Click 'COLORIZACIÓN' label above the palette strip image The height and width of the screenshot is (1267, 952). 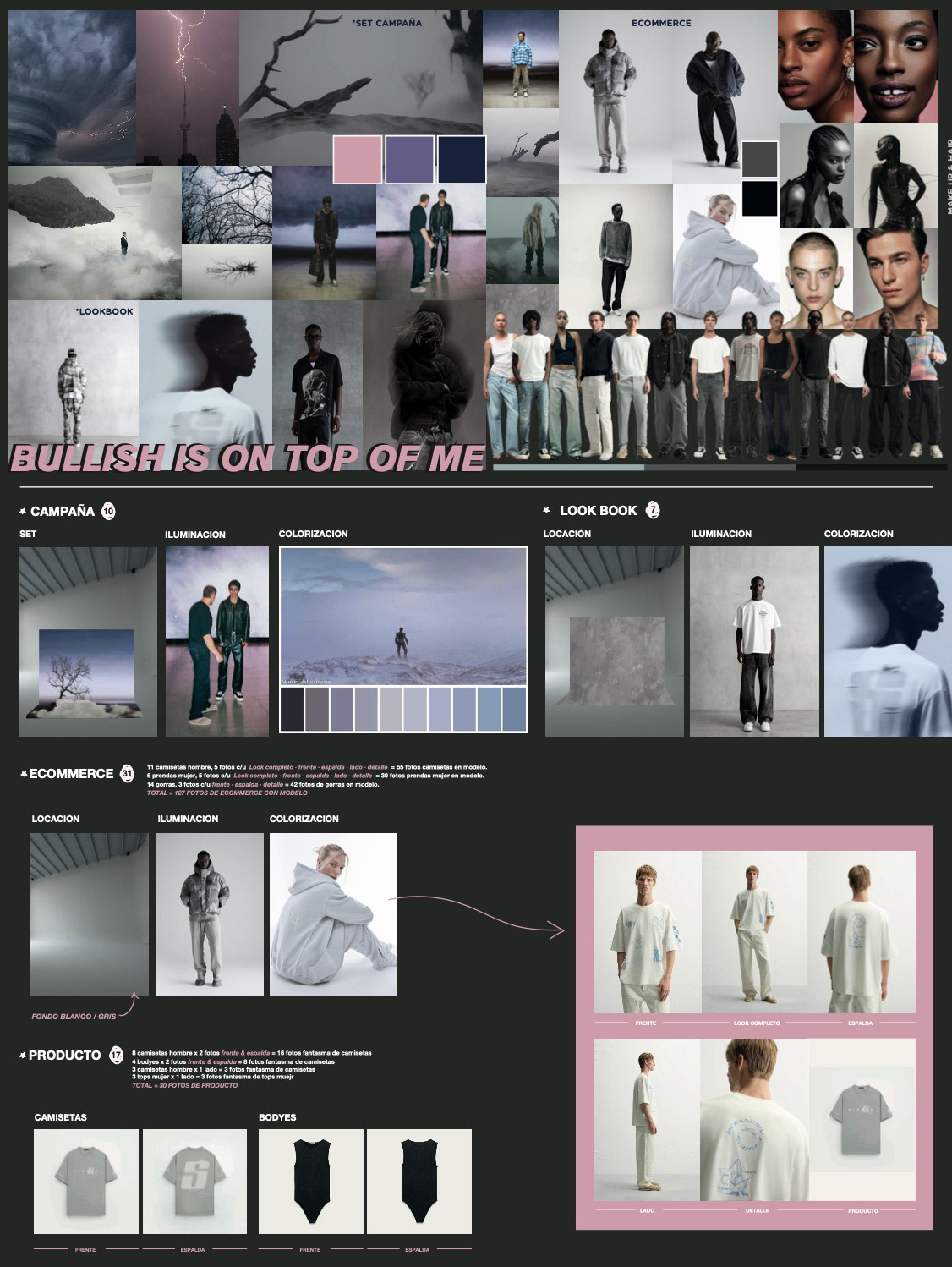(313, 534)
